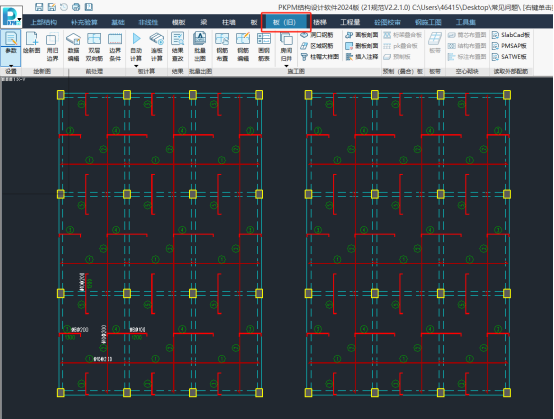
Task: Open the SlabCad板 import option
Action: coord(511,35)
